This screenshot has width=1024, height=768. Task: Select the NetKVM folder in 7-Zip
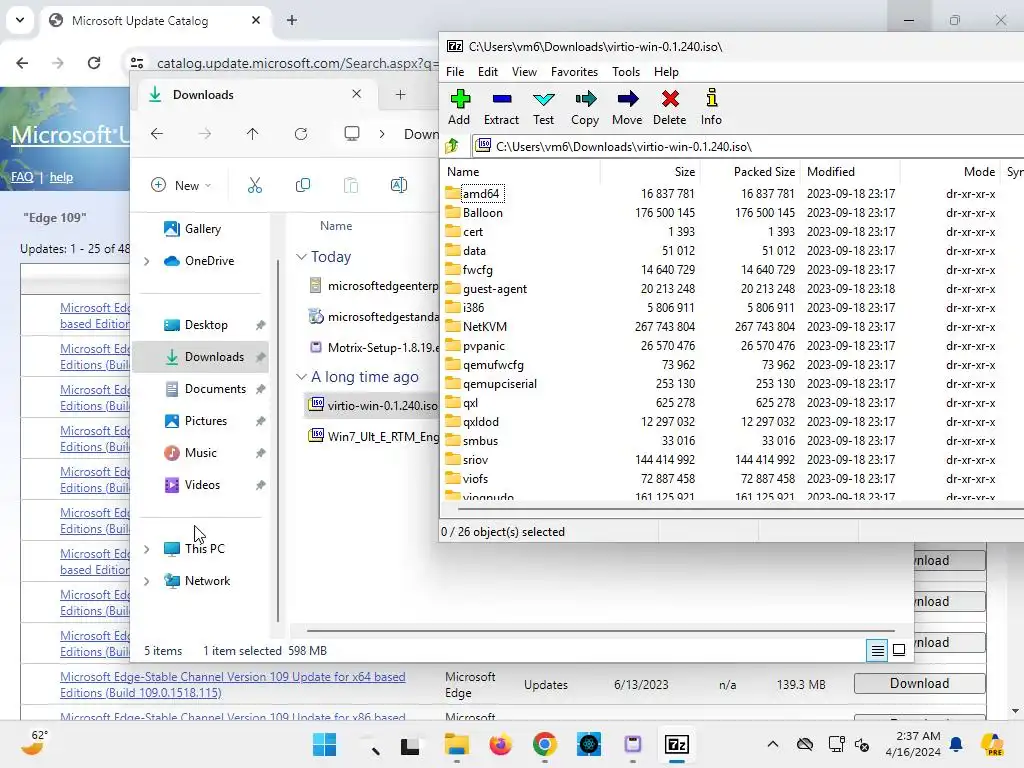coord(485,327)
